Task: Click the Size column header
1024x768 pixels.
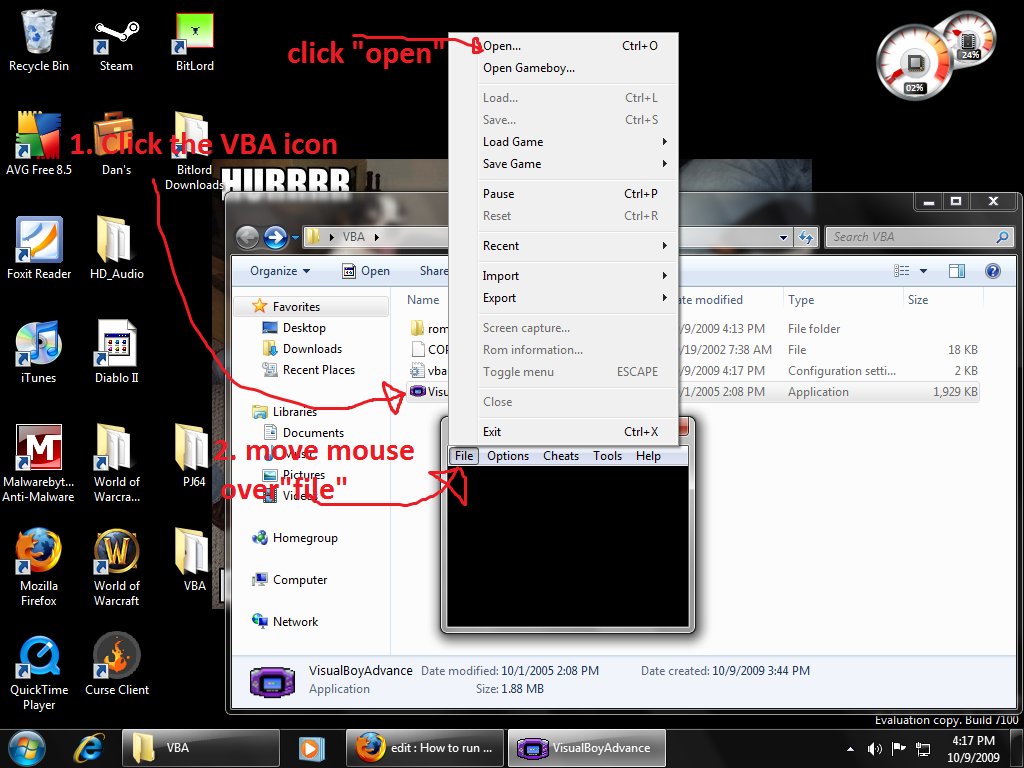Action: click(x=942, y=300)
